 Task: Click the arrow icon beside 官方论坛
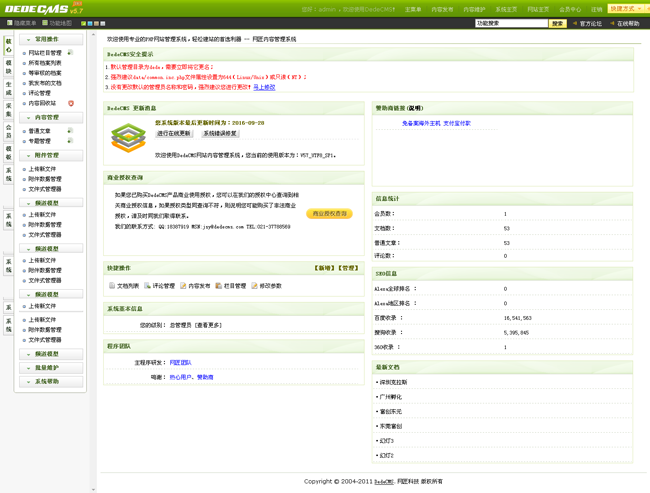pos(575,23)
